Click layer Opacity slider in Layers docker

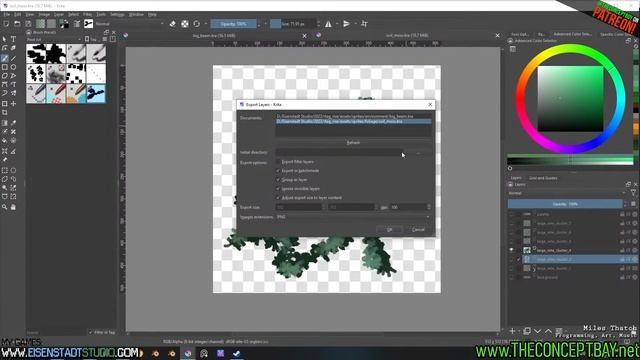click(565, 204)
